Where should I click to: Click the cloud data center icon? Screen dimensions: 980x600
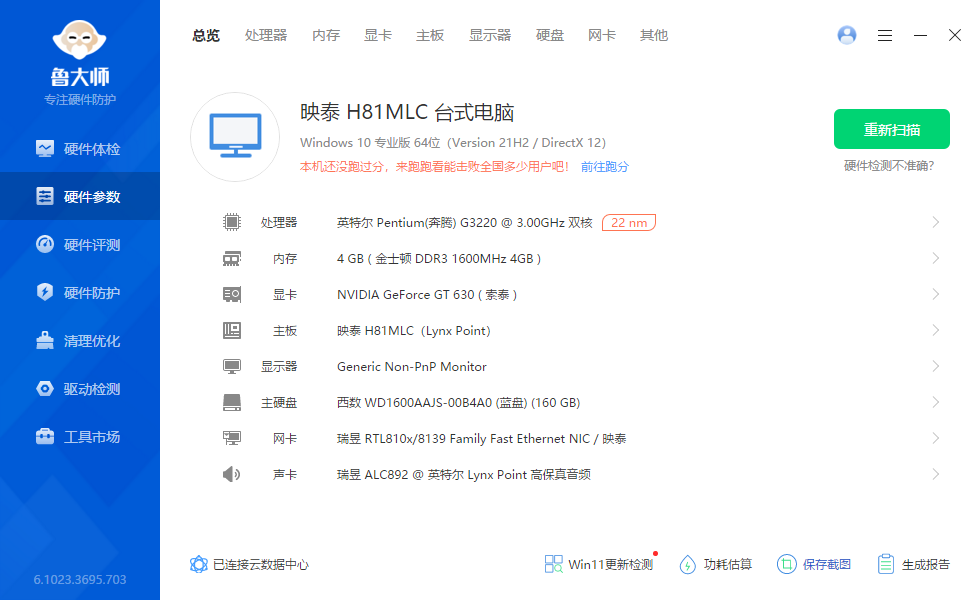tap(198, 564)
